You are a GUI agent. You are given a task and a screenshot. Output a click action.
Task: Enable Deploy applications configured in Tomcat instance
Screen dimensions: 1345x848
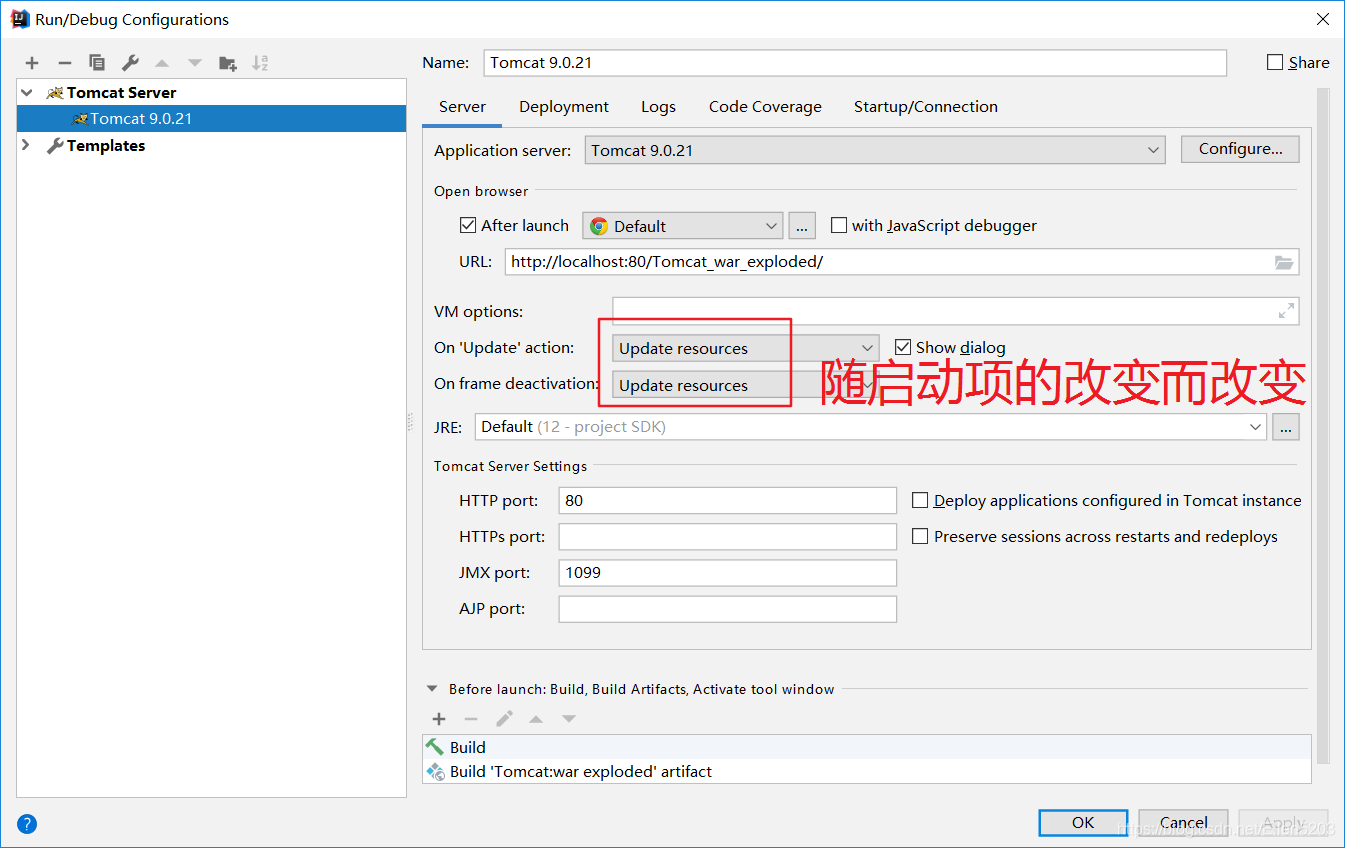click(x=920, y=500)
